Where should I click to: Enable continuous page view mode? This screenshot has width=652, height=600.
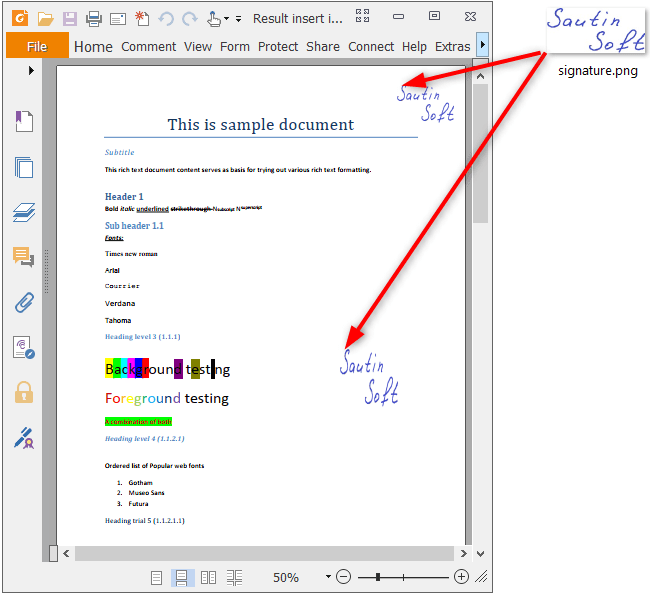pyautogui.click(x=182, y=577)
